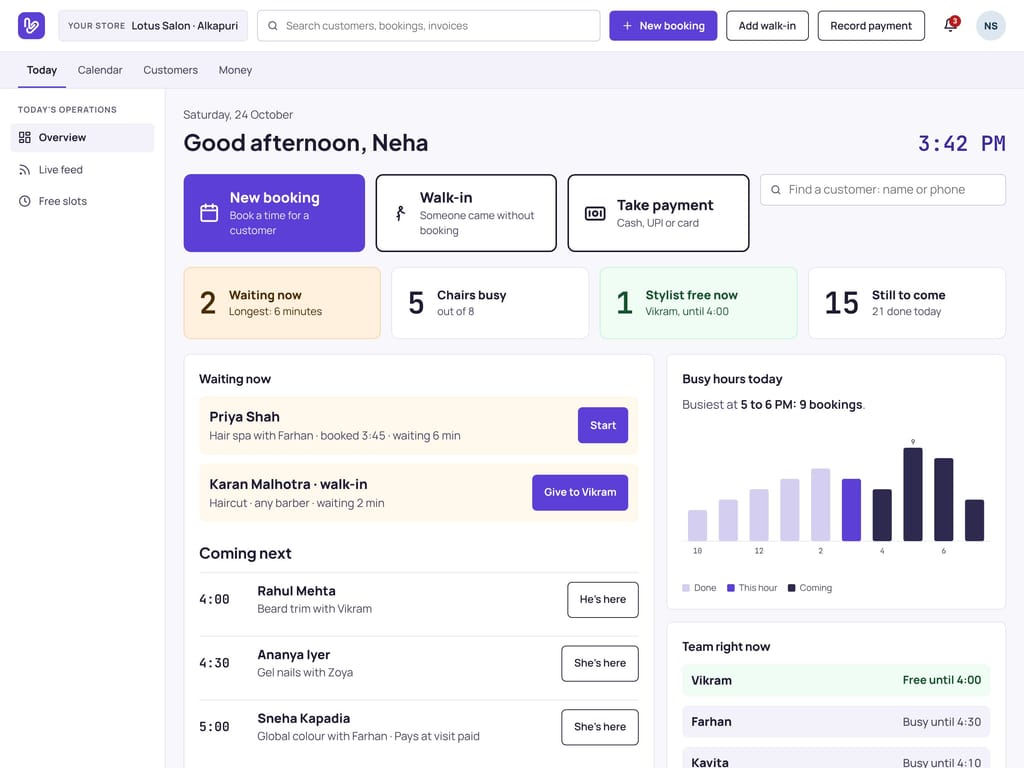The image size is (1024, 768).
Task: Give Karan Malhotra to Vikram
Action: pyautogui.click(x=580, y=492)
